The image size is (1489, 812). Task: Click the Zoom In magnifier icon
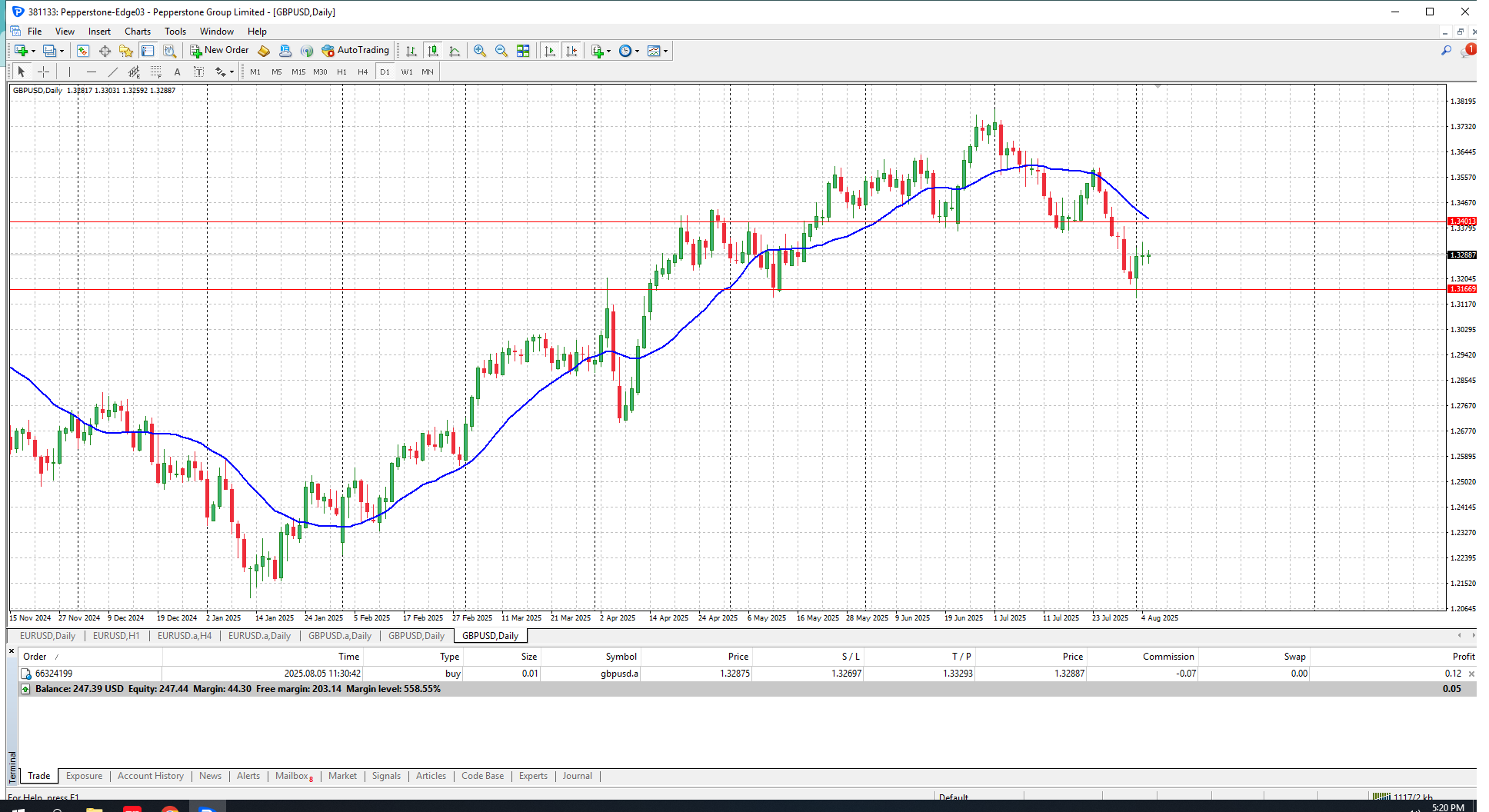[x=480, y=51]
